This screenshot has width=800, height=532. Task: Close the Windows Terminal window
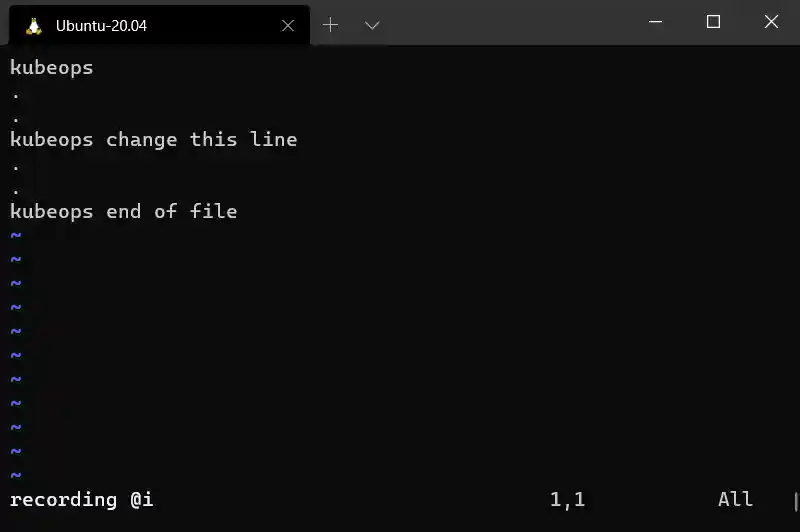point(771,22)
